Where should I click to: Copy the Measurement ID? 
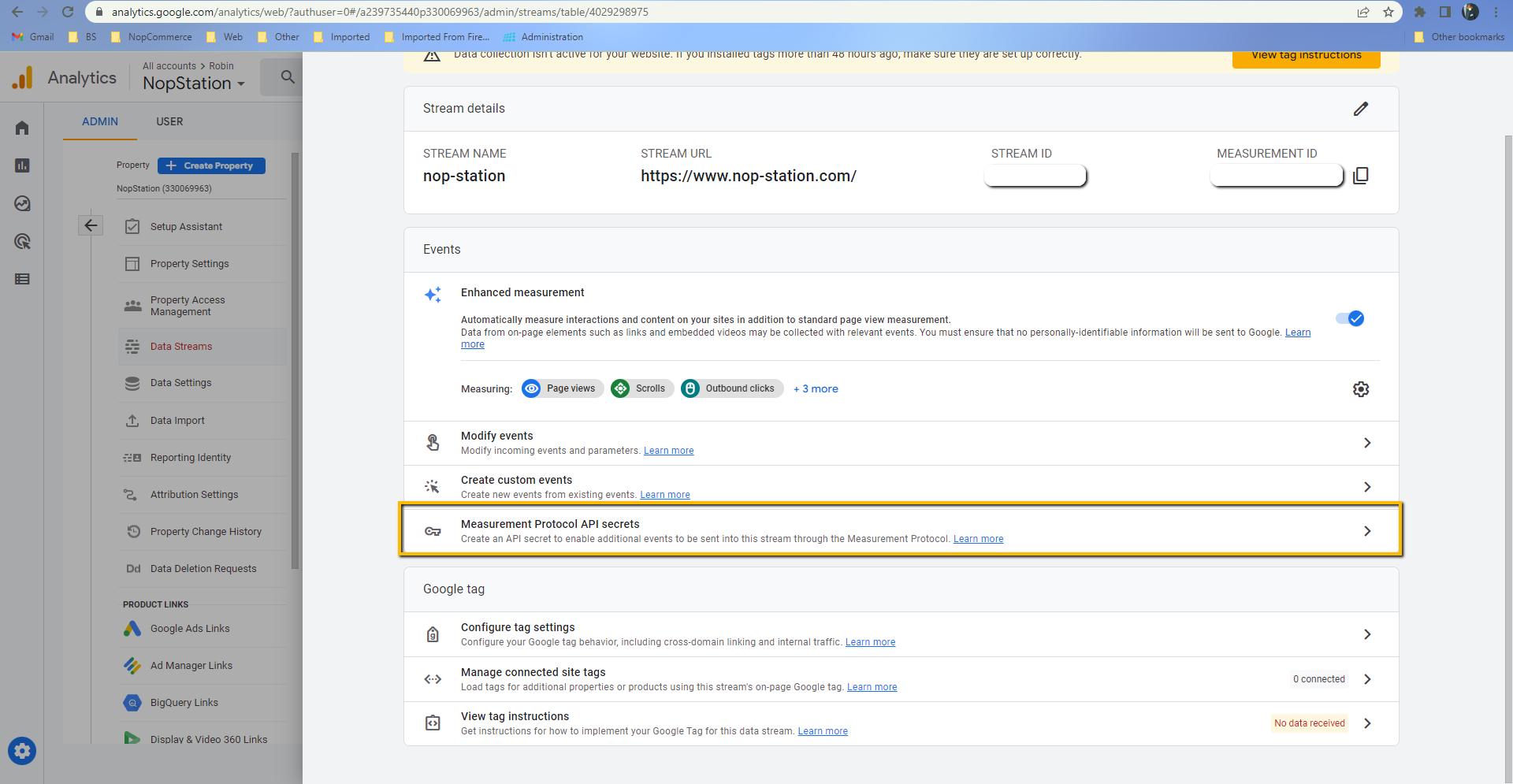[x=1361, y=176]
